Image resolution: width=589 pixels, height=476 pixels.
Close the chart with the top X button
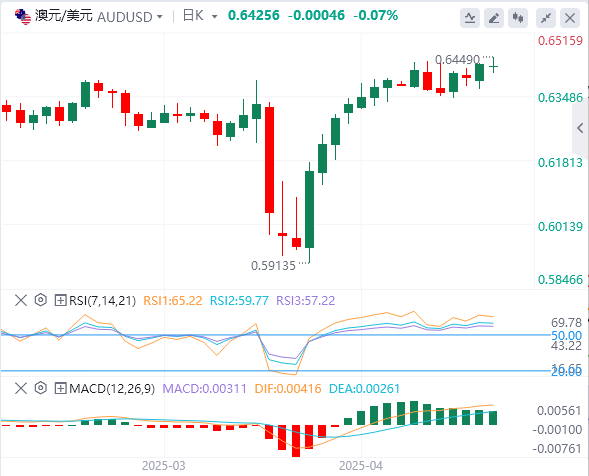(570, 18)
